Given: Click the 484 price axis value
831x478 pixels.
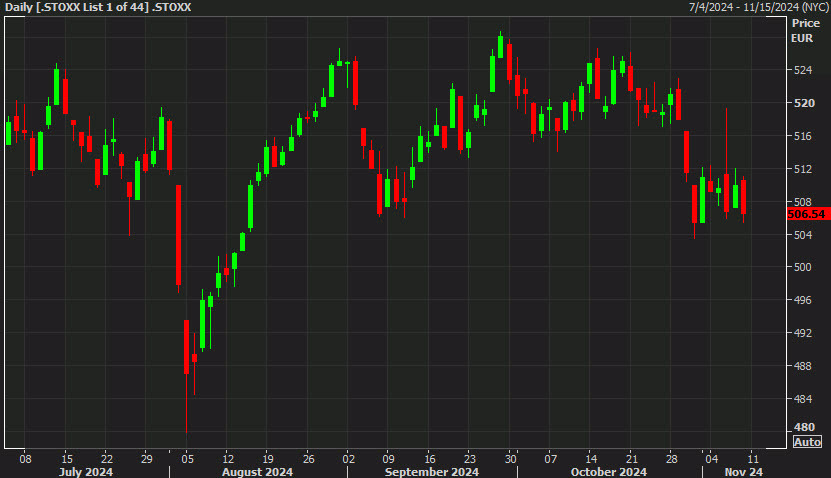Looking at the screenshot, I should click(803, 399).
